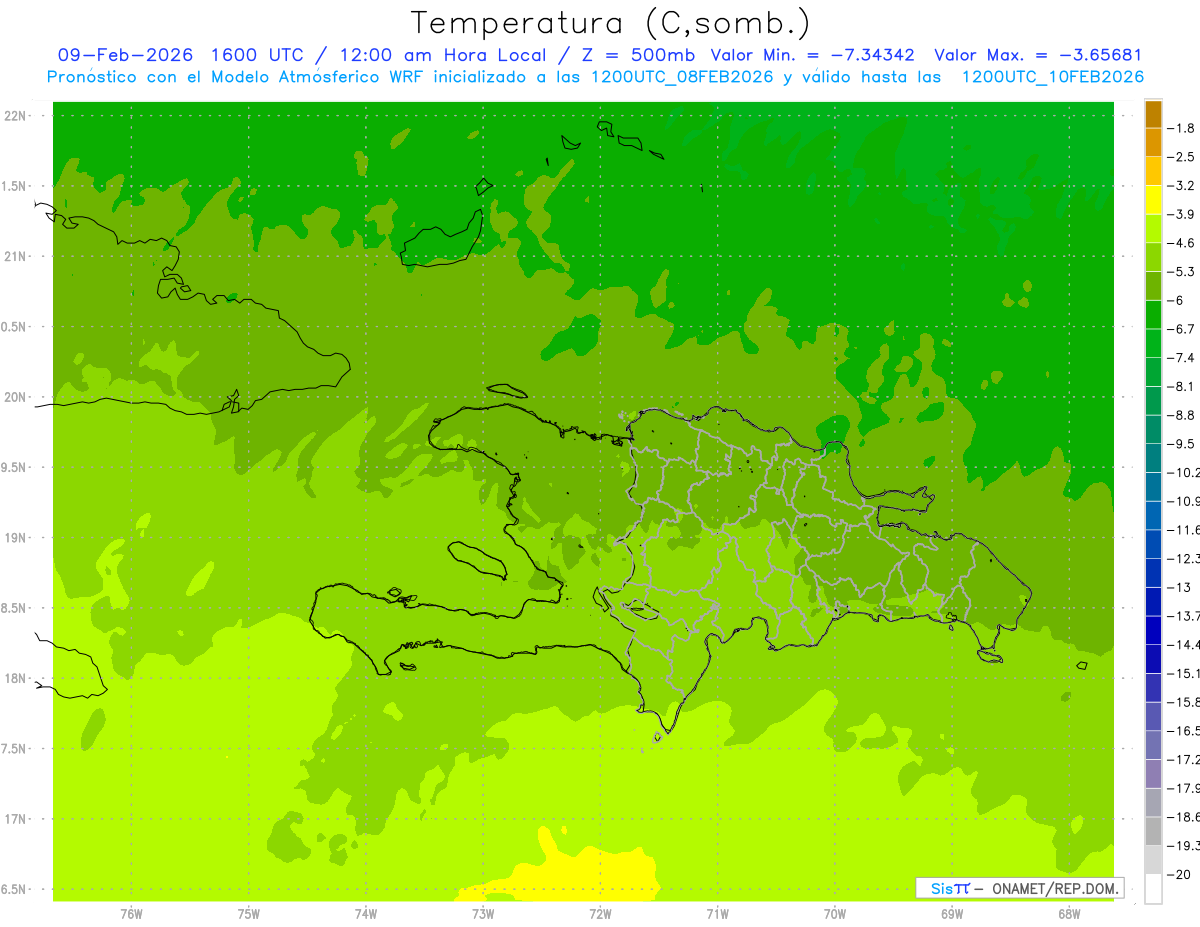
Task: Click the '-19.3' colorbar value
Action: [x=1184, y=845]
